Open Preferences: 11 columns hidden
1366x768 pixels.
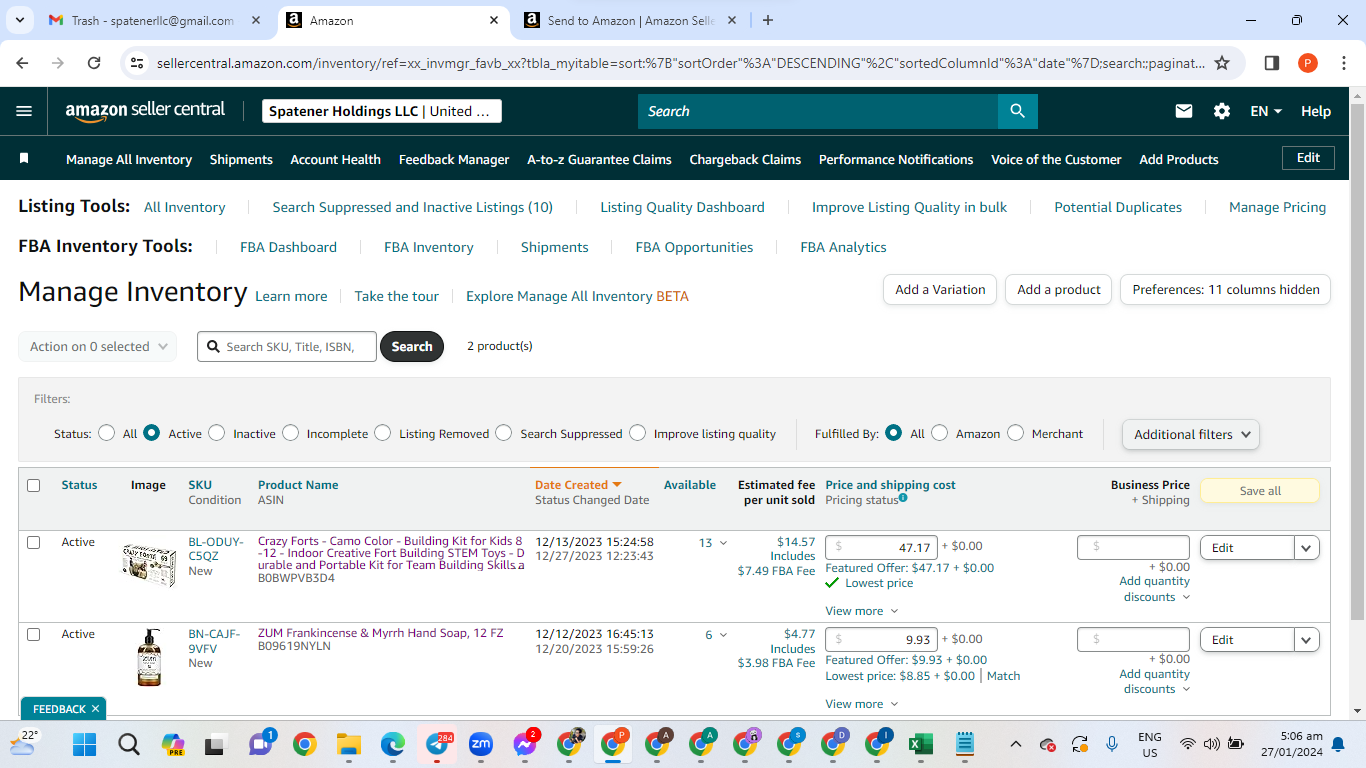1225,289
